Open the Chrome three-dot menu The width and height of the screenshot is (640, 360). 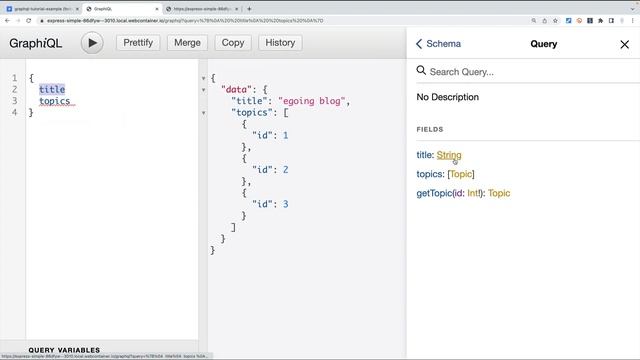pos(633,20)
